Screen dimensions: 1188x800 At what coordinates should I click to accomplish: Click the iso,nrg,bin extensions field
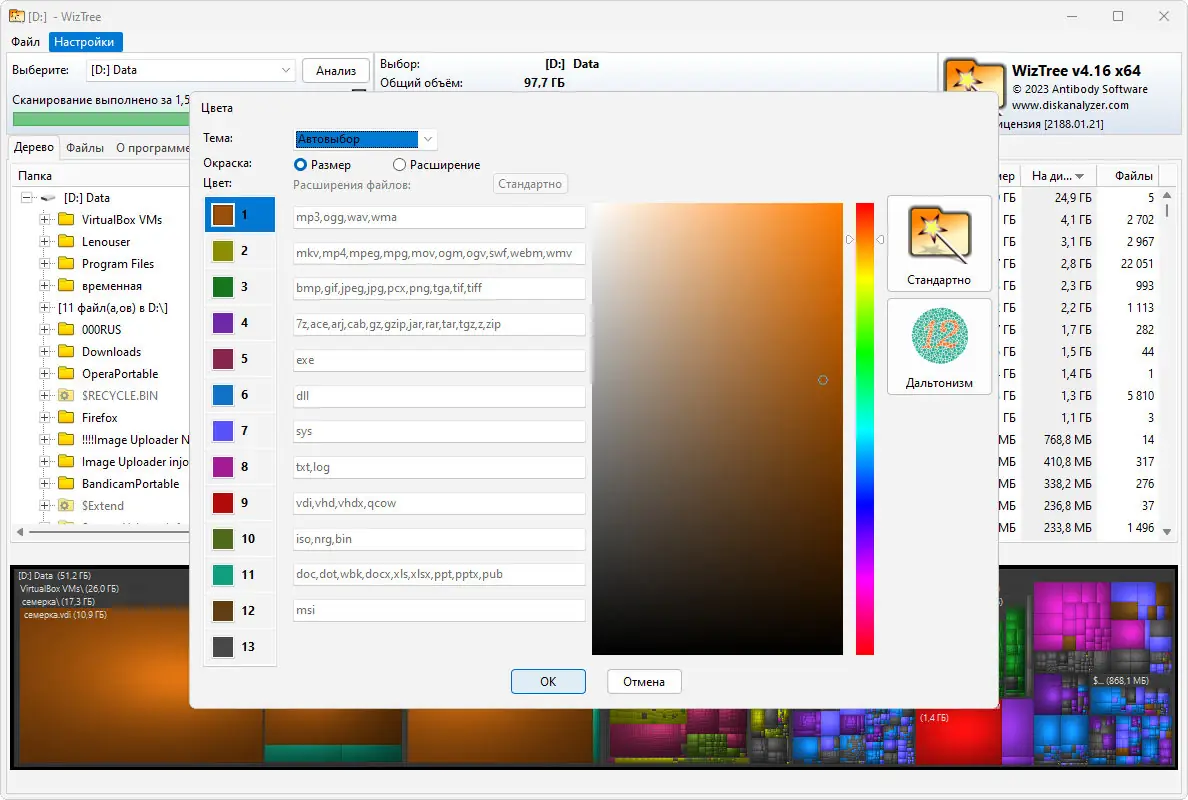tap(439, 539)
